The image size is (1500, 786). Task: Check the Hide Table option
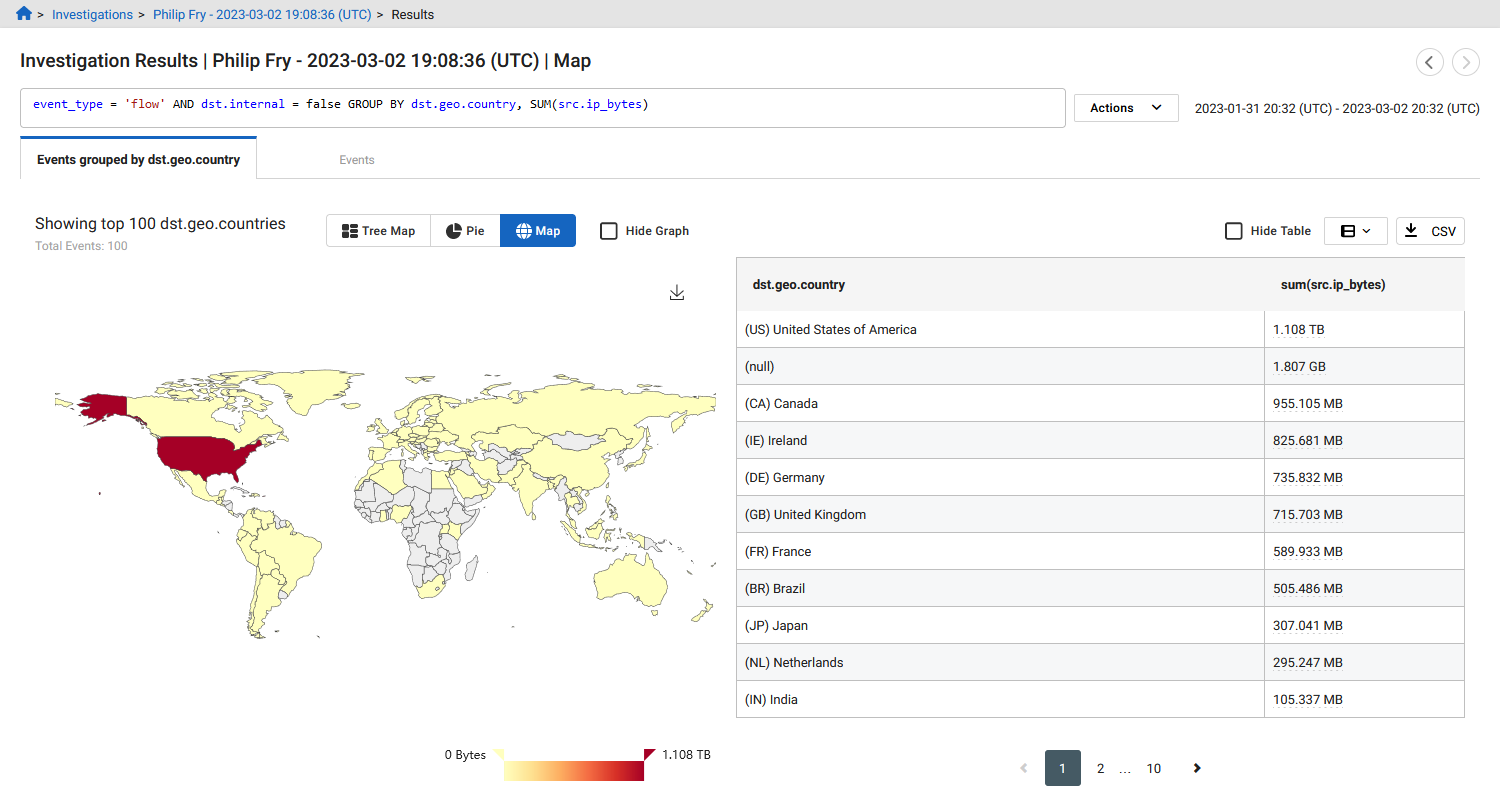coord(1234,230)
